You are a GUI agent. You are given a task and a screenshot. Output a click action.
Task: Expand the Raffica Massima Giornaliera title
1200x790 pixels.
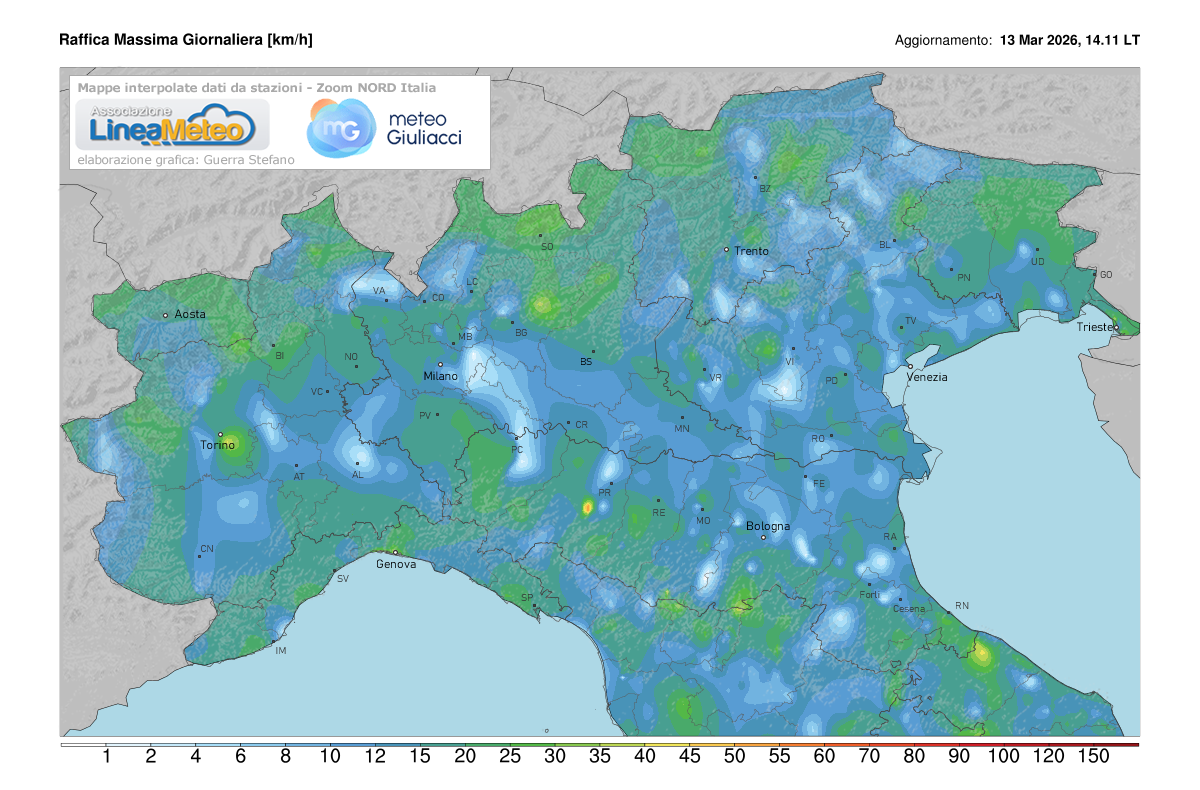click(x=186, y=39)
